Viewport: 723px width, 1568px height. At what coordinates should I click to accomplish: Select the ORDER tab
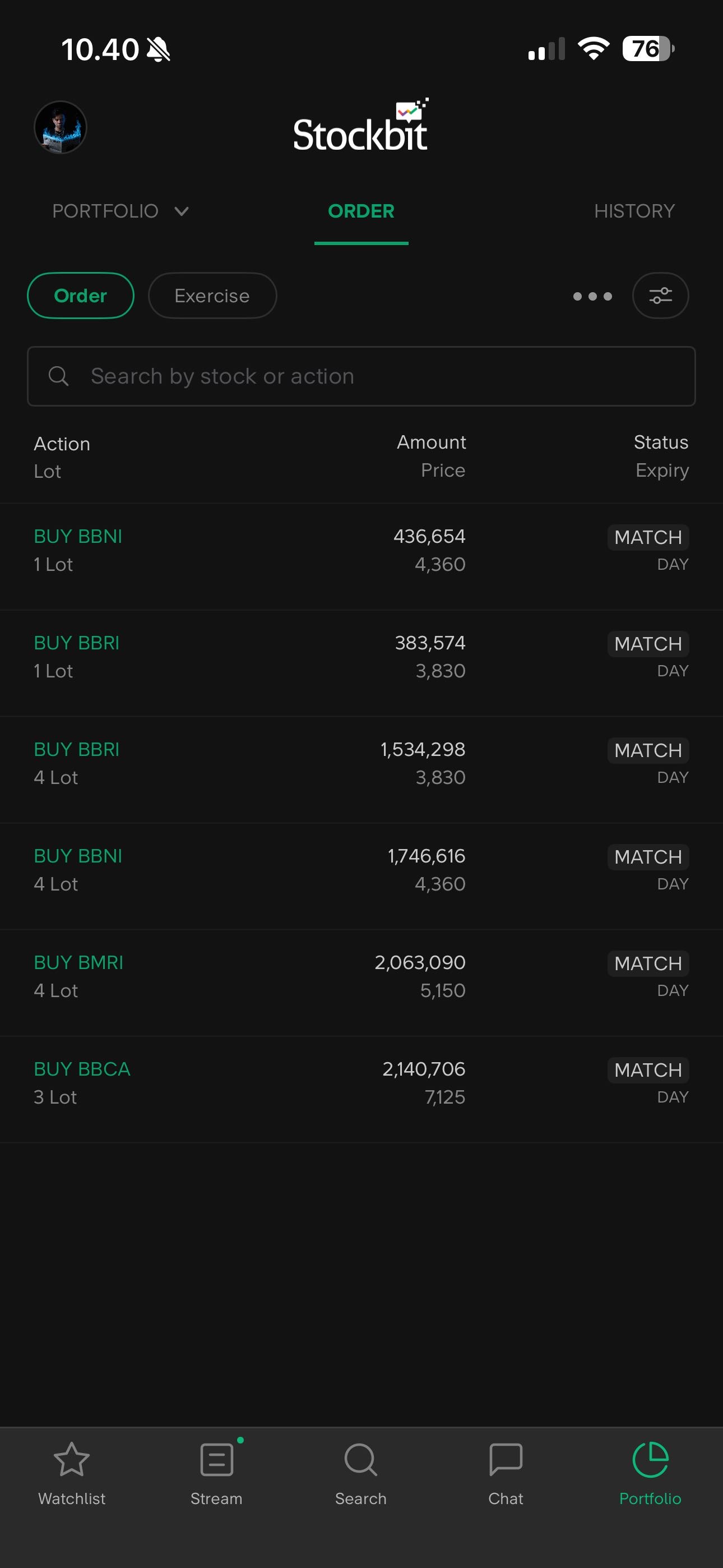361,211
